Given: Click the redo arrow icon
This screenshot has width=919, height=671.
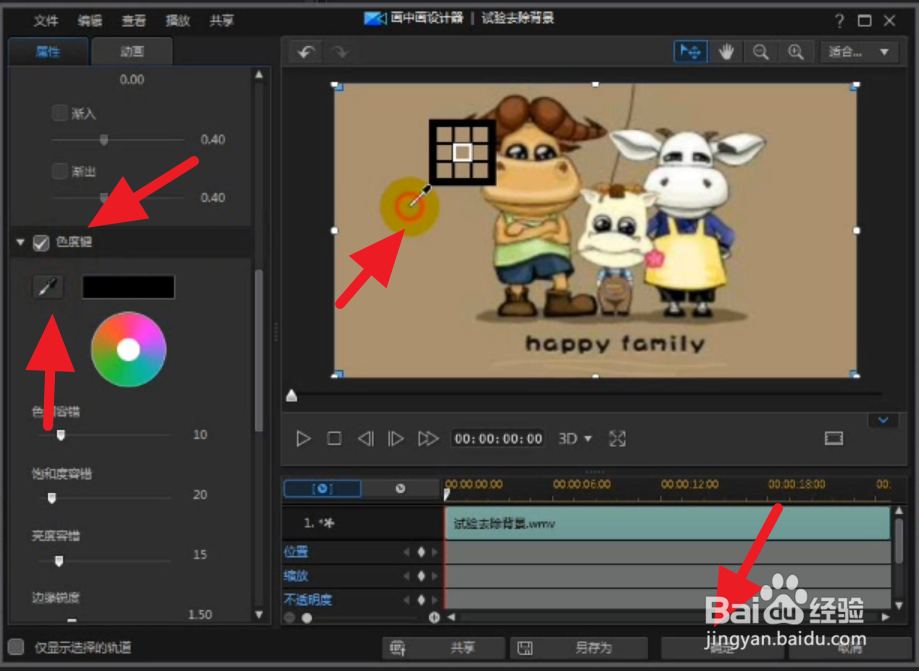Looking at the screenshot, I should tap(339, 52).
